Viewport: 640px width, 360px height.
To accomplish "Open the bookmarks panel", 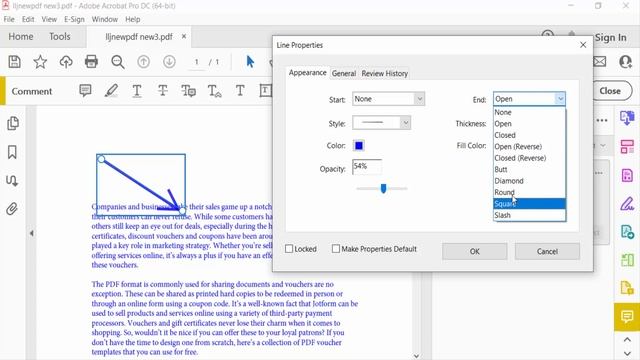I will [x=12, y=152].
